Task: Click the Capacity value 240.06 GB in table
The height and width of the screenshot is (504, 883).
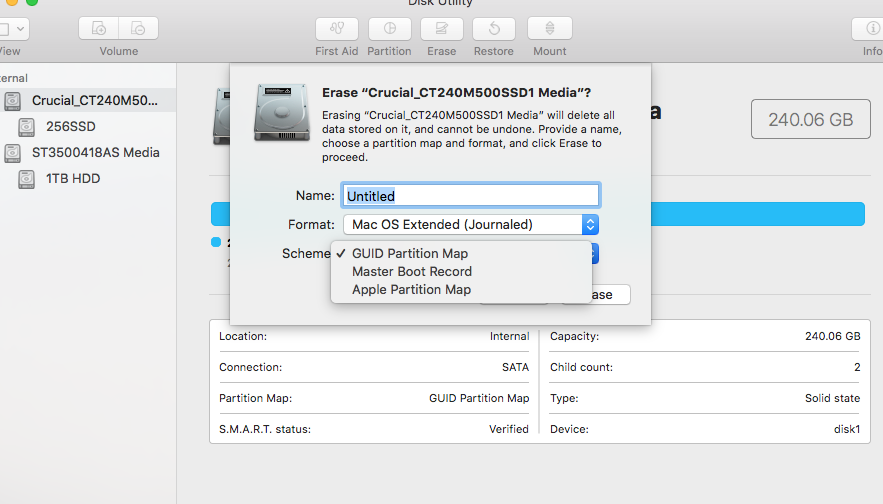Action: 832,336
